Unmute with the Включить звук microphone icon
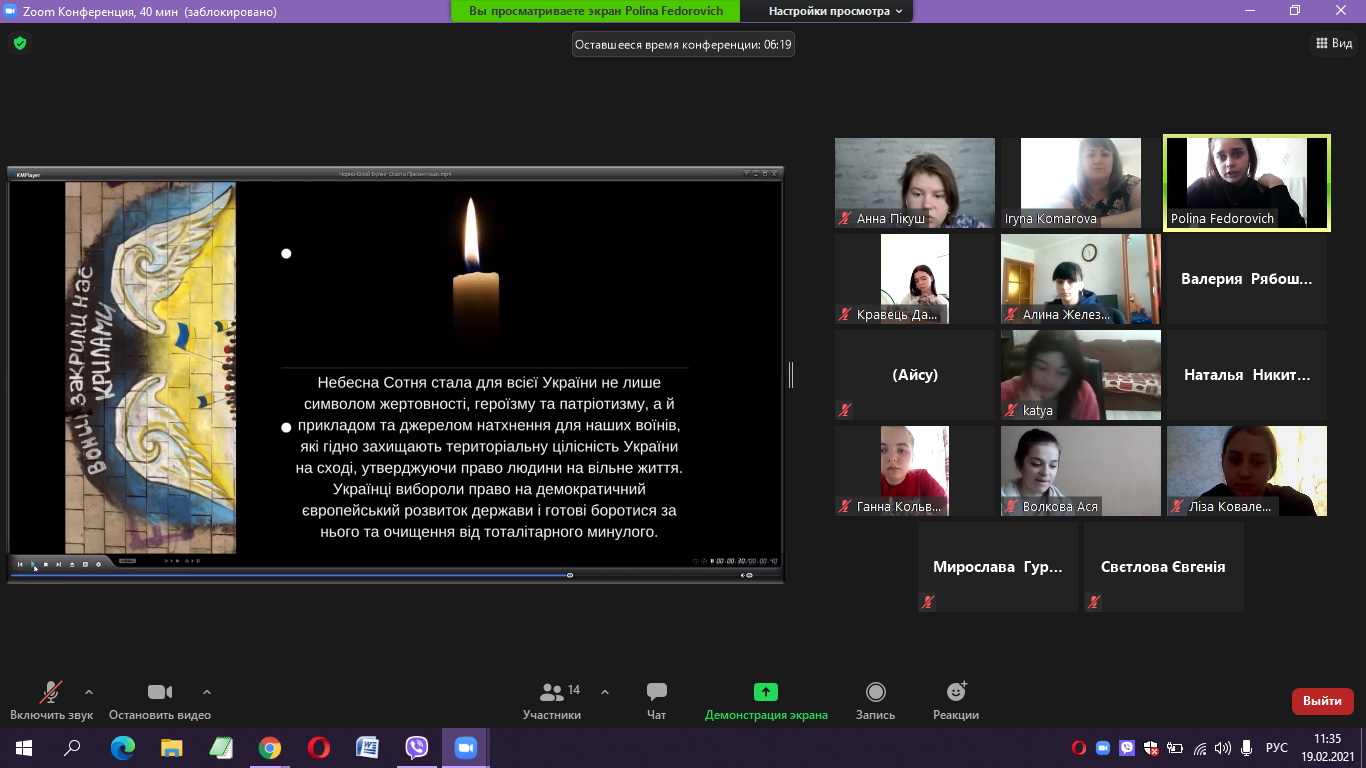Screen dimensions: 1366x768 click(x=50, y=692)
